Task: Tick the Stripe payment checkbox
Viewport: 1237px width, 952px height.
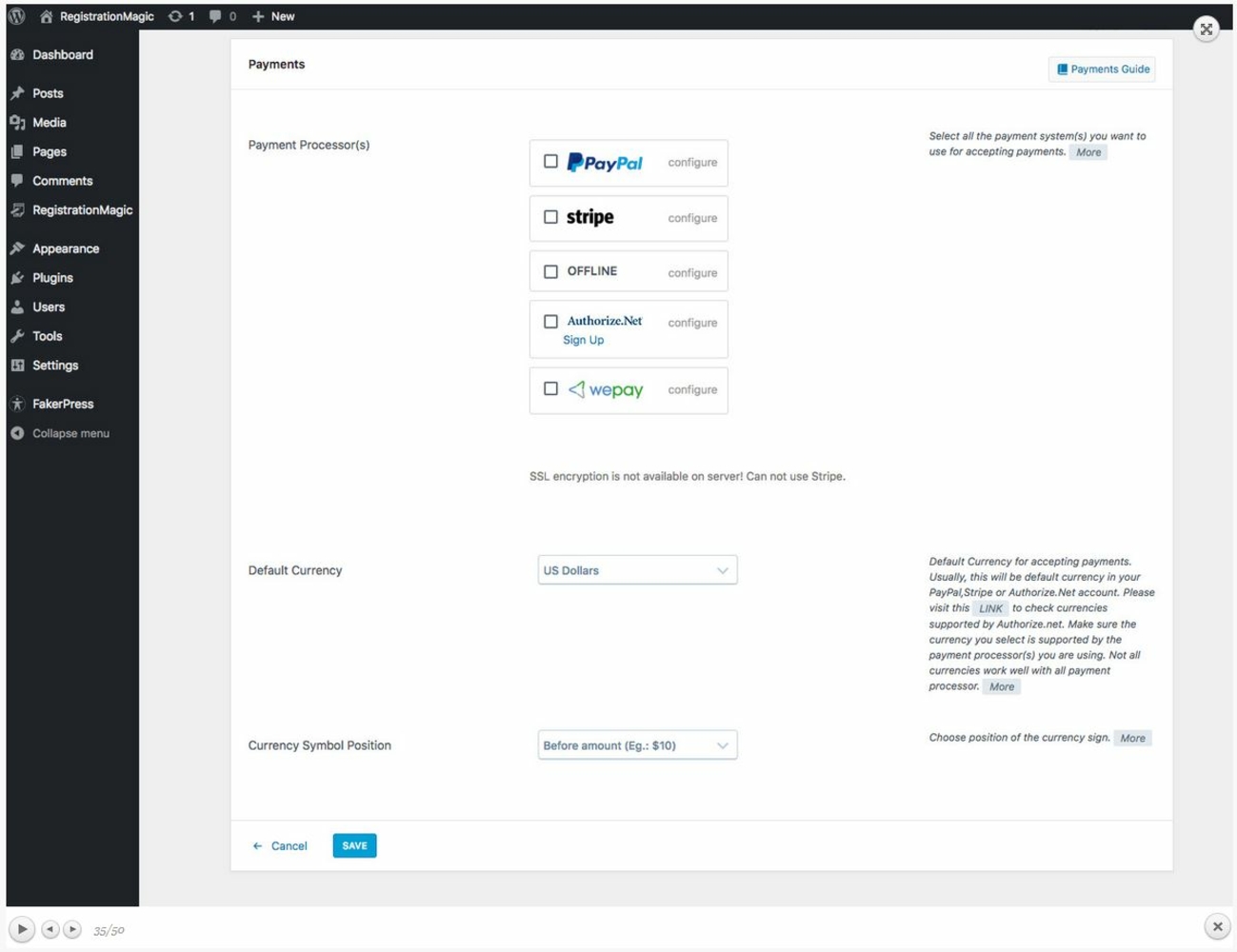Action: pyautogui.click(x=550, y=217)
